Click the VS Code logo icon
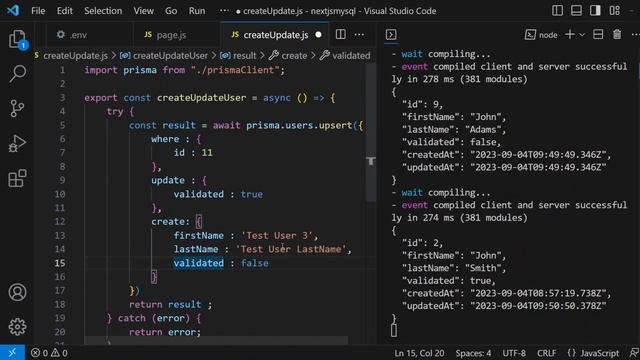640x360 pixels. click(x=13, y=10)
